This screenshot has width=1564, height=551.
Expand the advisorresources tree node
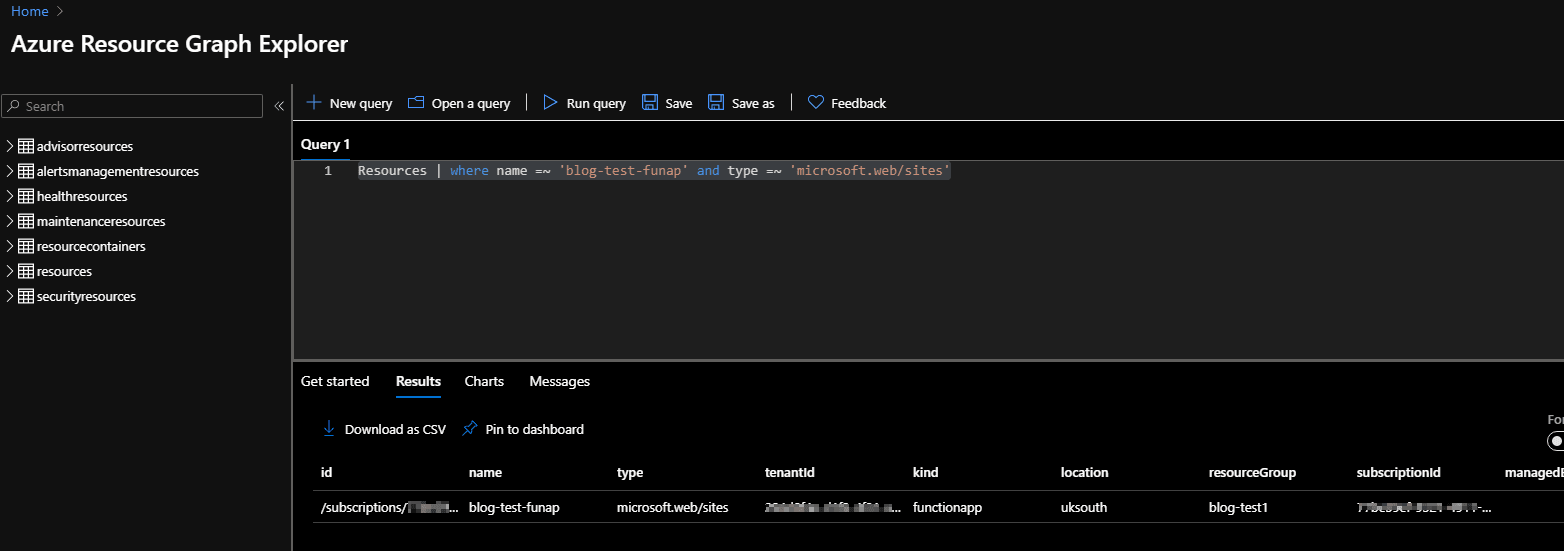[10, 146]
